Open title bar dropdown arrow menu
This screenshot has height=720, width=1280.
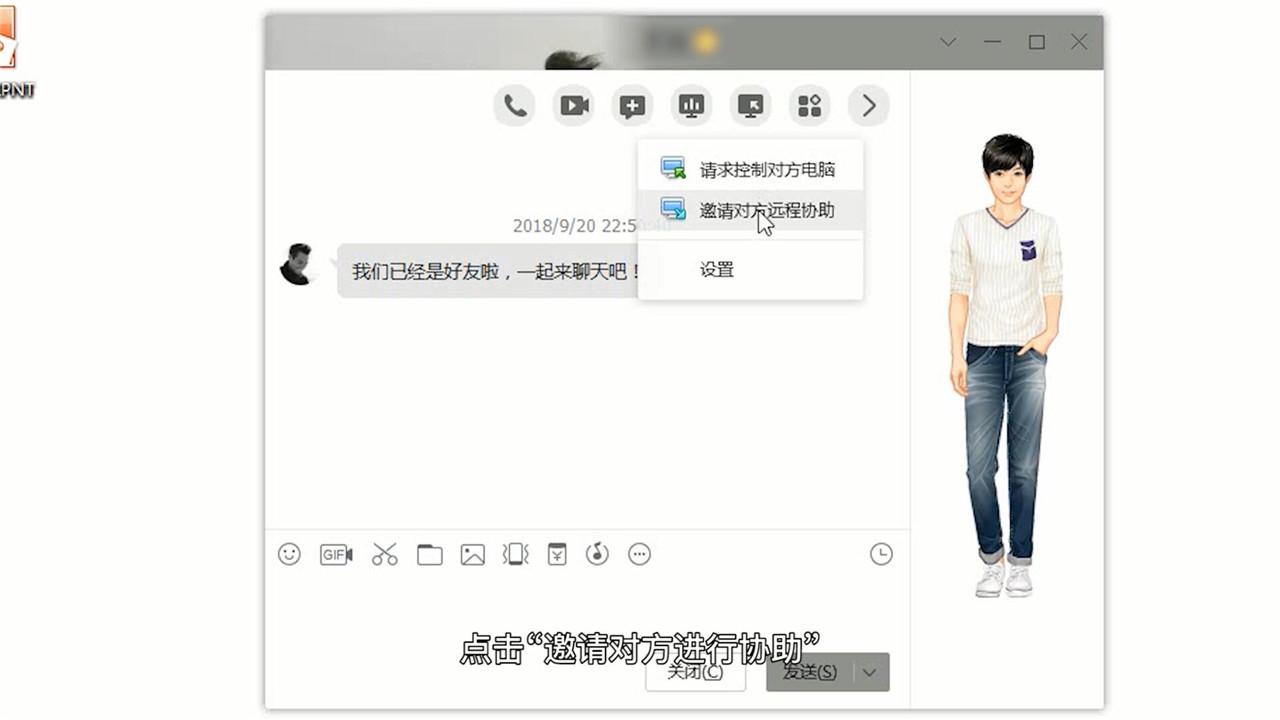tap(948, 42)
